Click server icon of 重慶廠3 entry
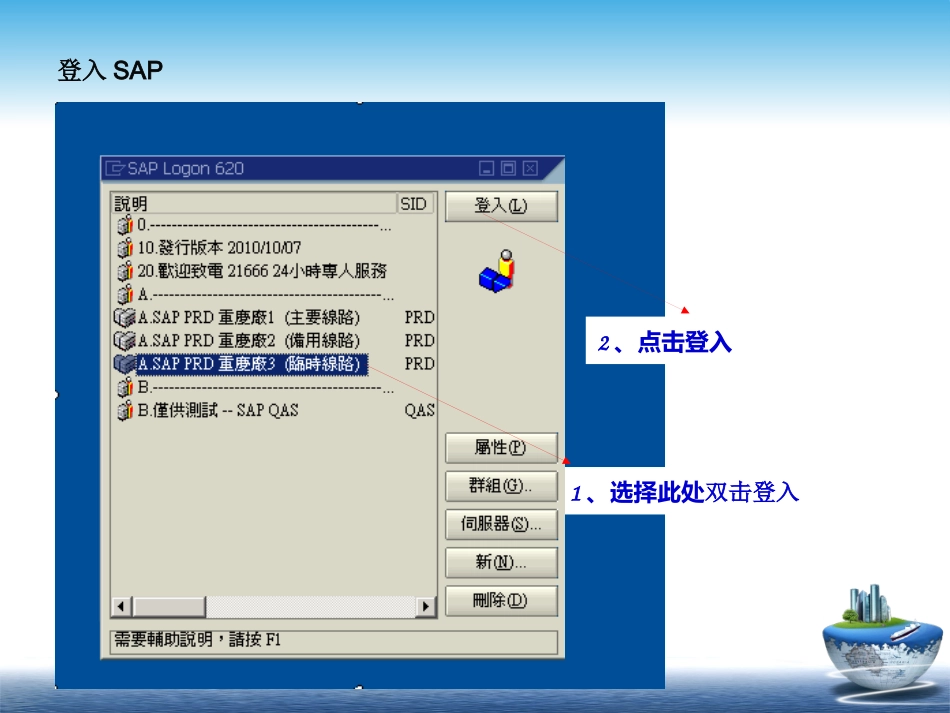Screen dimensions: 950x713 pos(124,363)
